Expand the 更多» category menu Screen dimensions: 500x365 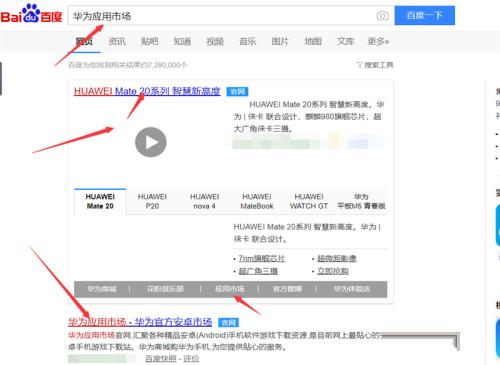[378, 42]
